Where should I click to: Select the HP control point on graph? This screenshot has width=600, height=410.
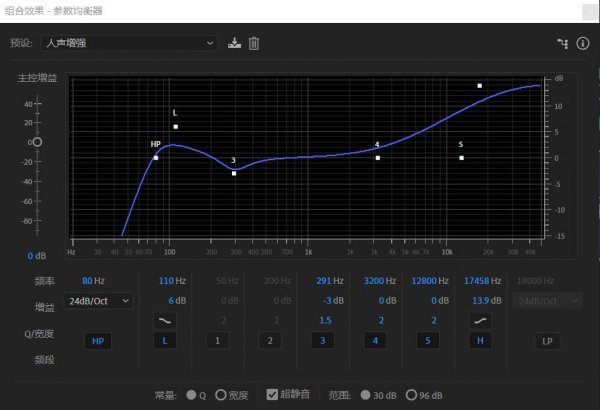(x=156, y=158)
